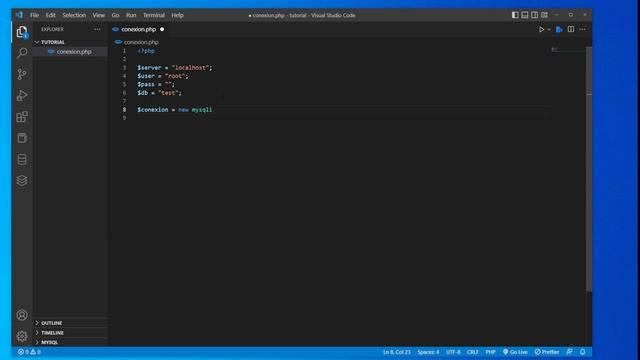Click the Prettier status button
The width and height of the screenshot is (640, 360).
547,352
